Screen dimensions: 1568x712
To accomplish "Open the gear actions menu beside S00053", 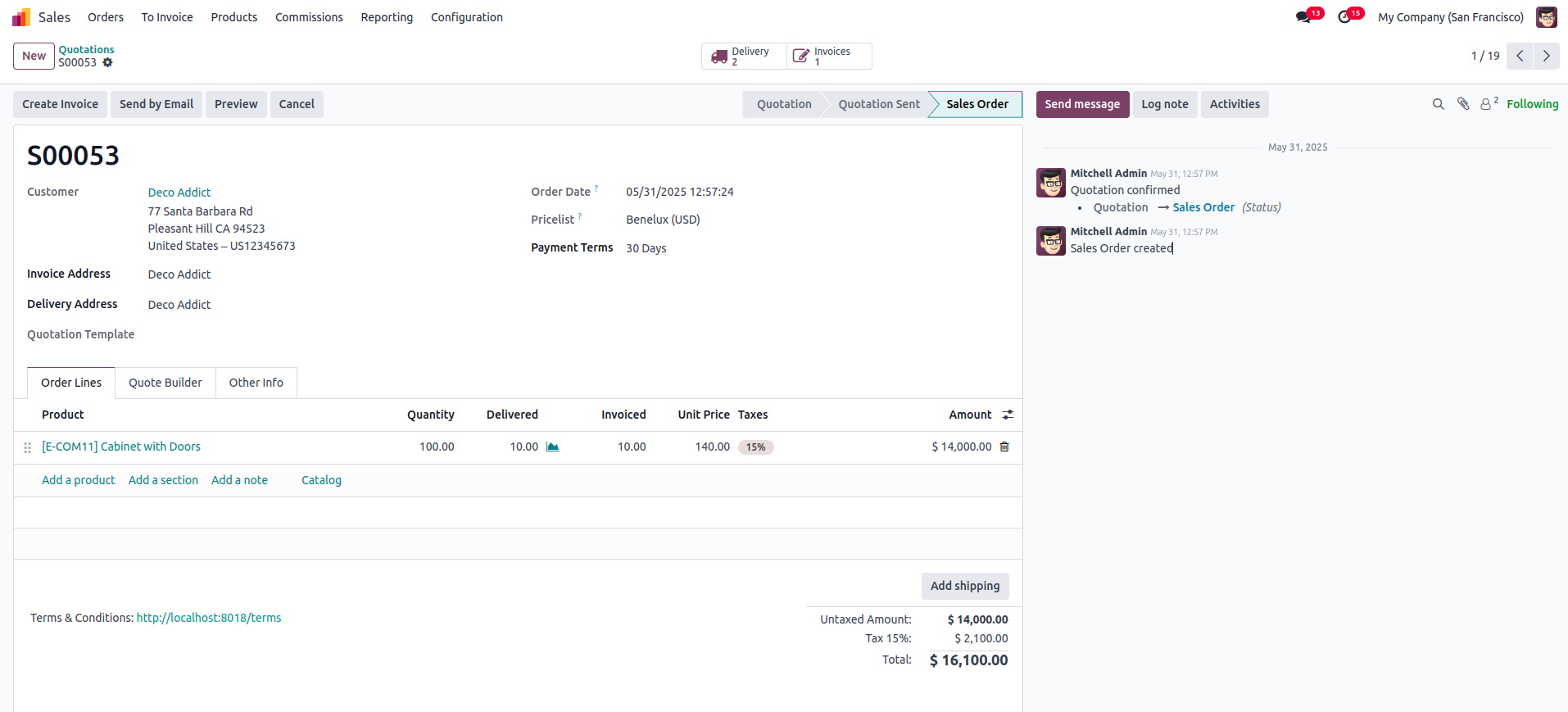I will point(107,62).
